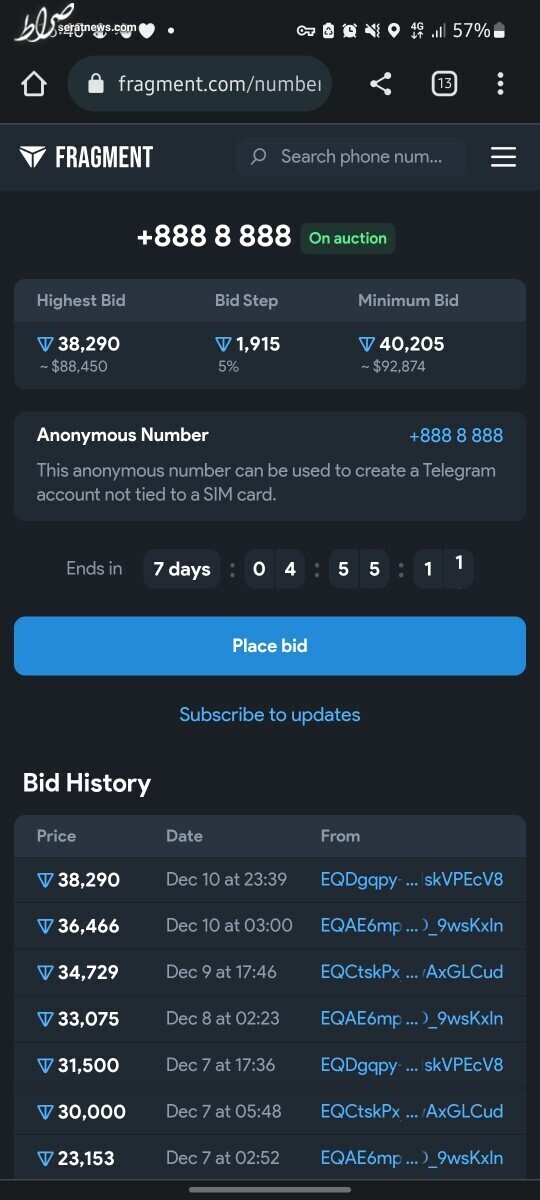Image resolution: width=540 pixels, height=1200 pixels.
Task: Tap the share icon in browser bar
Action: click(x=380, y=84)
